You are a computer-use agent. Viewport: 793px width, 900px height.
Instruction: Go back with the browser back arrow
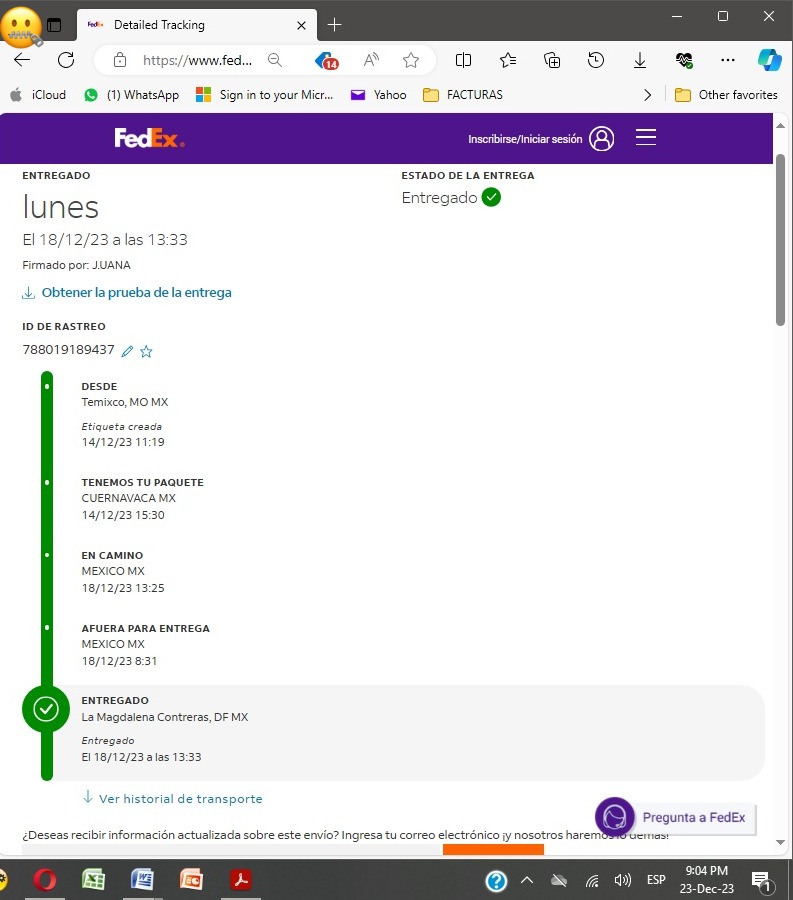pyautogui.click(x=22, y=60)
